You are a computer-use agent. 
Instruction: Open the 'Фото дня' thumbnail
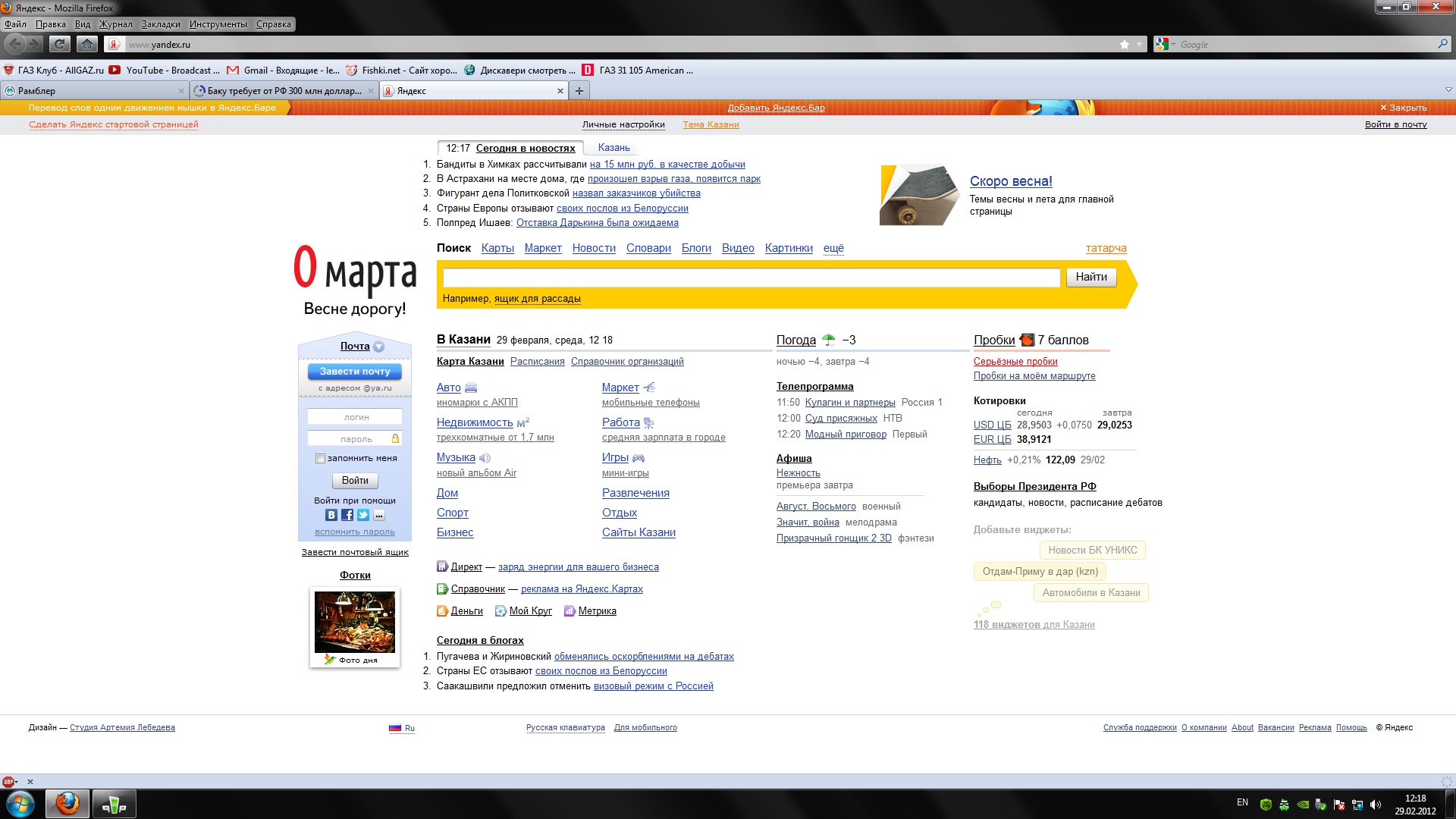pyautogui.click(x=355, y=623)
